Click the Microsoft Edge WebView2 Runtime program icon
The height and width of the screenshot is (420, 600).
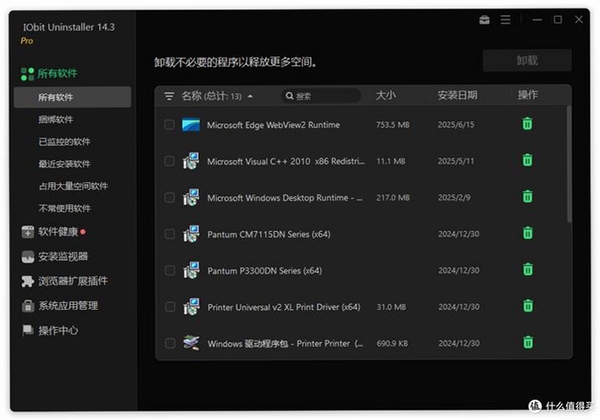point(191,125)
